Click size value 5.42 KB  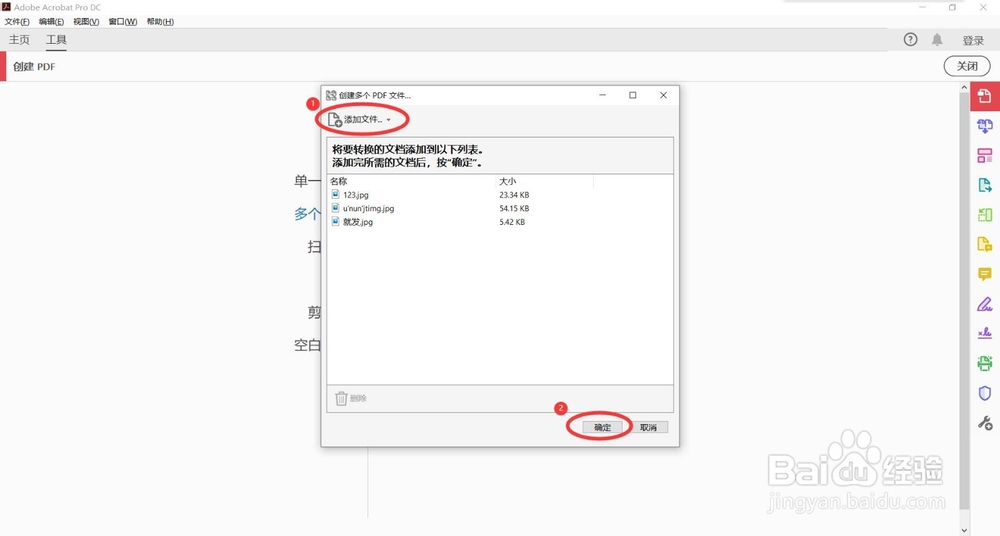point(512,222)
